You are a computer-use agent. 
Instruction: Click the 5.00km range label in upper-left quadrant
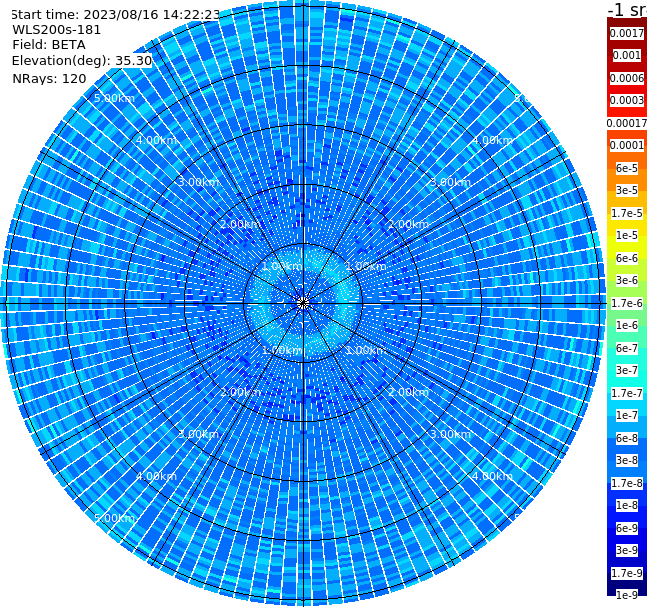pyautogui.click(x=114, y=98)
